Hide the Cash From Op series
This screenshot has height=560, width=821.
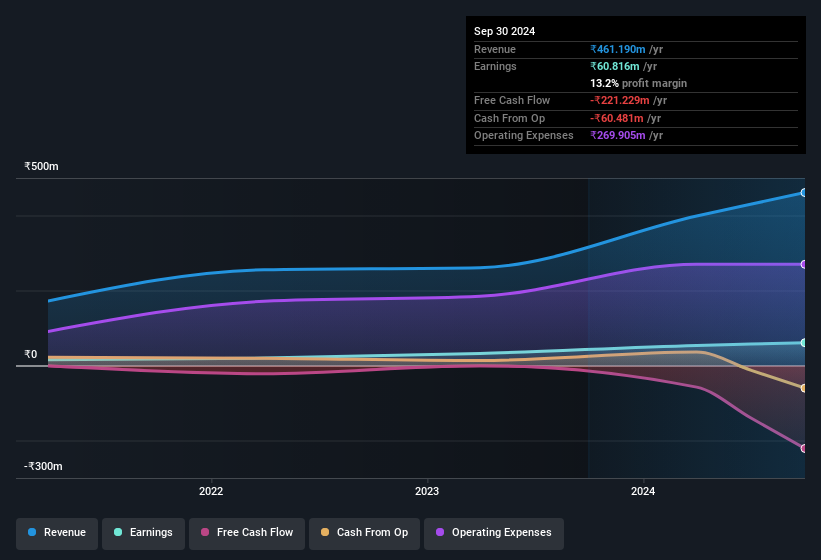(364, 533)
